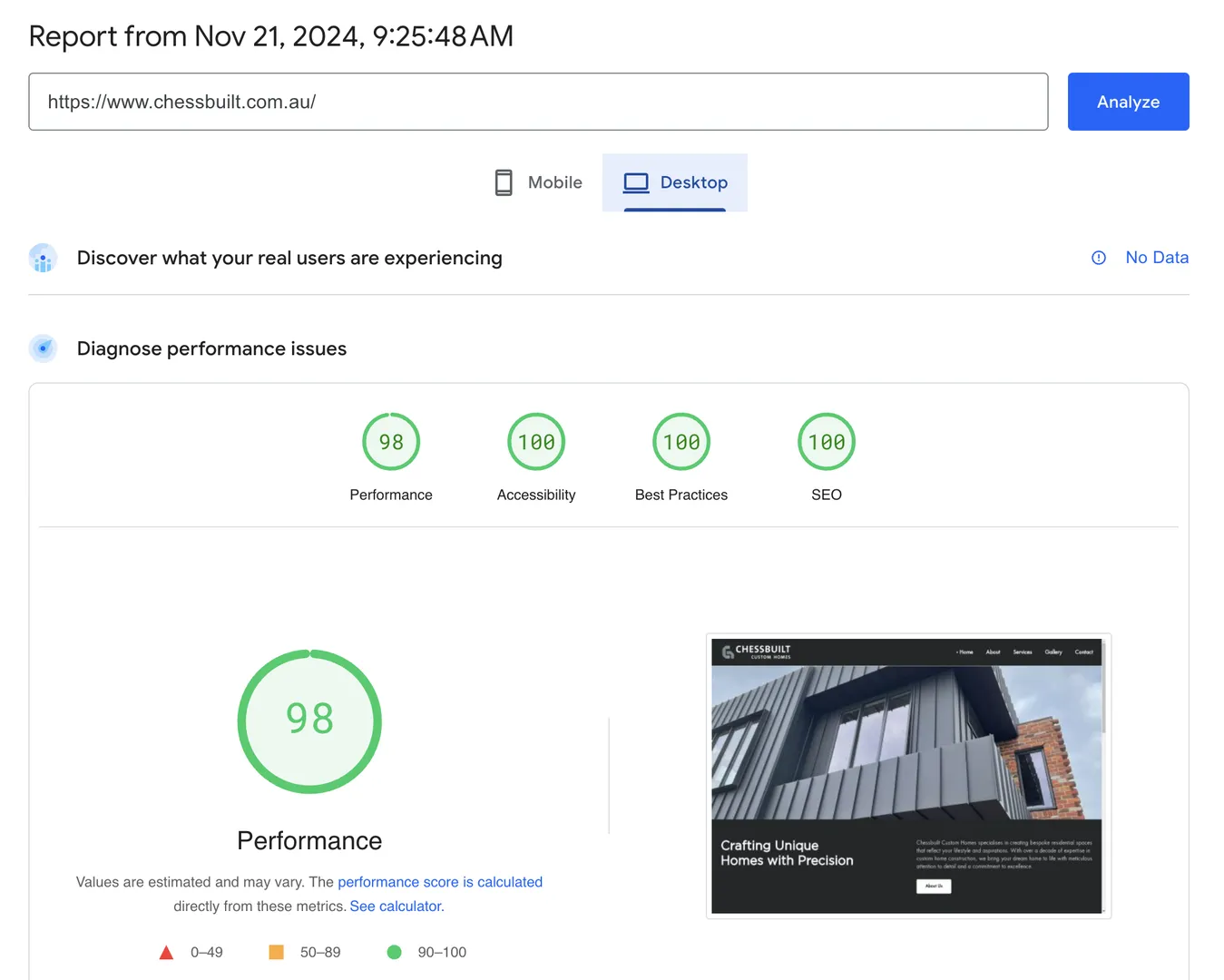The height and width of the screenshot is (980, 1224).
Task: Click the red triangle 0–49 legend icon
Action: [166, 952]
